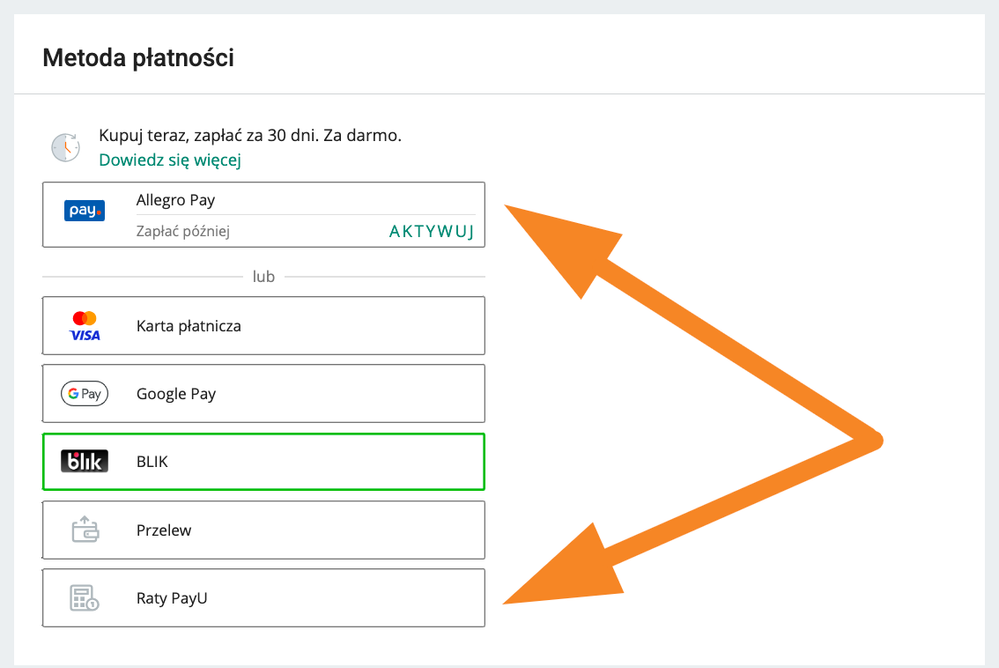Screen dimensions: 999x668
Task: Click the BLIK black logo
Action: pos(84,461)
